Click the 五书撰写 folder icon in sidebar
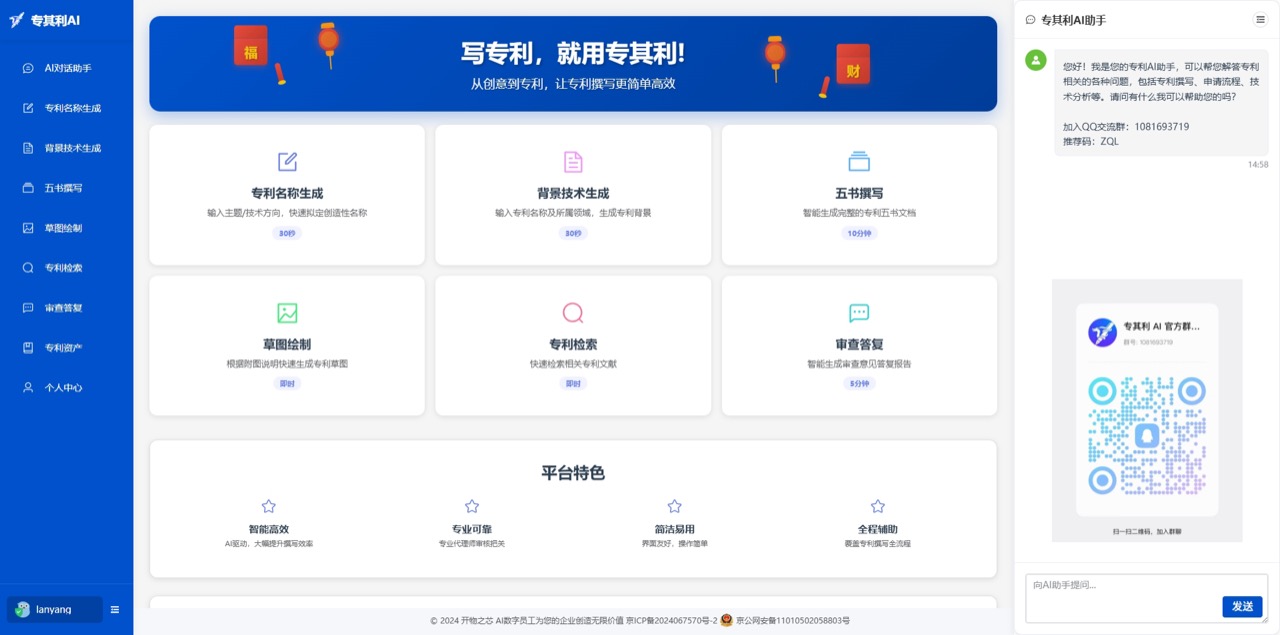 coord(28,188)
